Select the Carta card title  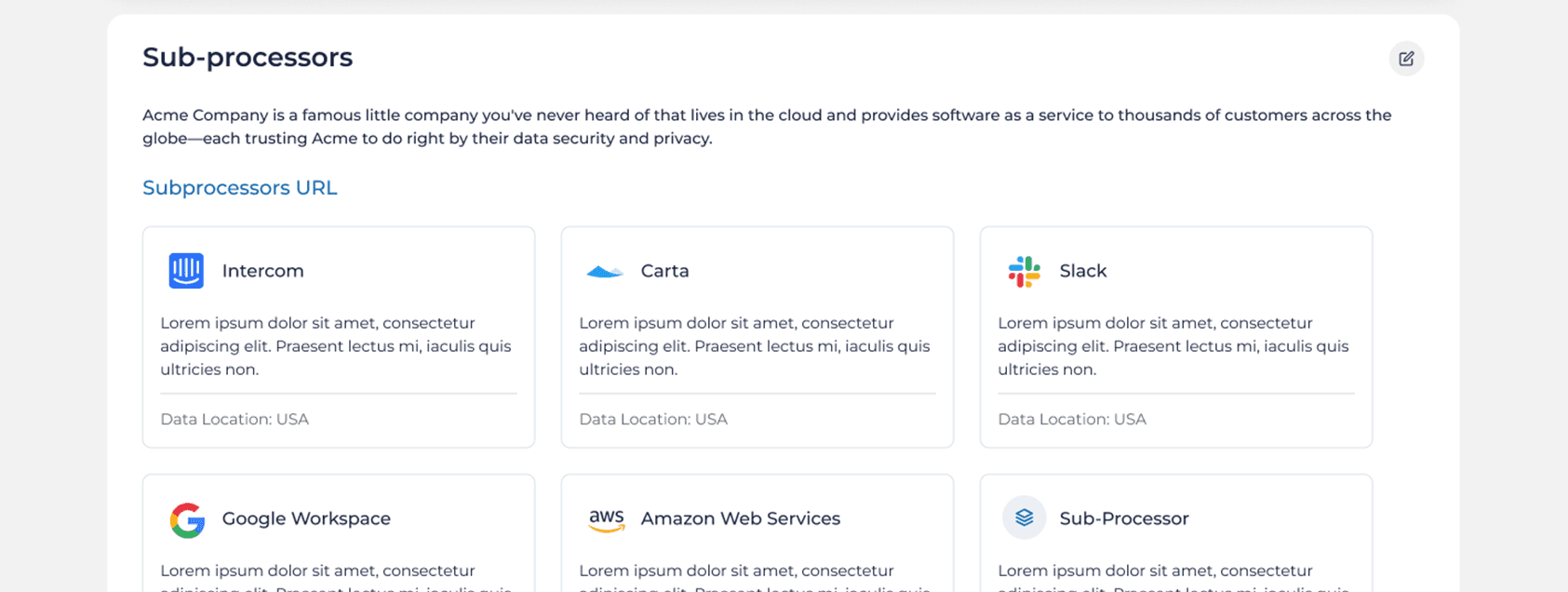tap(664, 271)
